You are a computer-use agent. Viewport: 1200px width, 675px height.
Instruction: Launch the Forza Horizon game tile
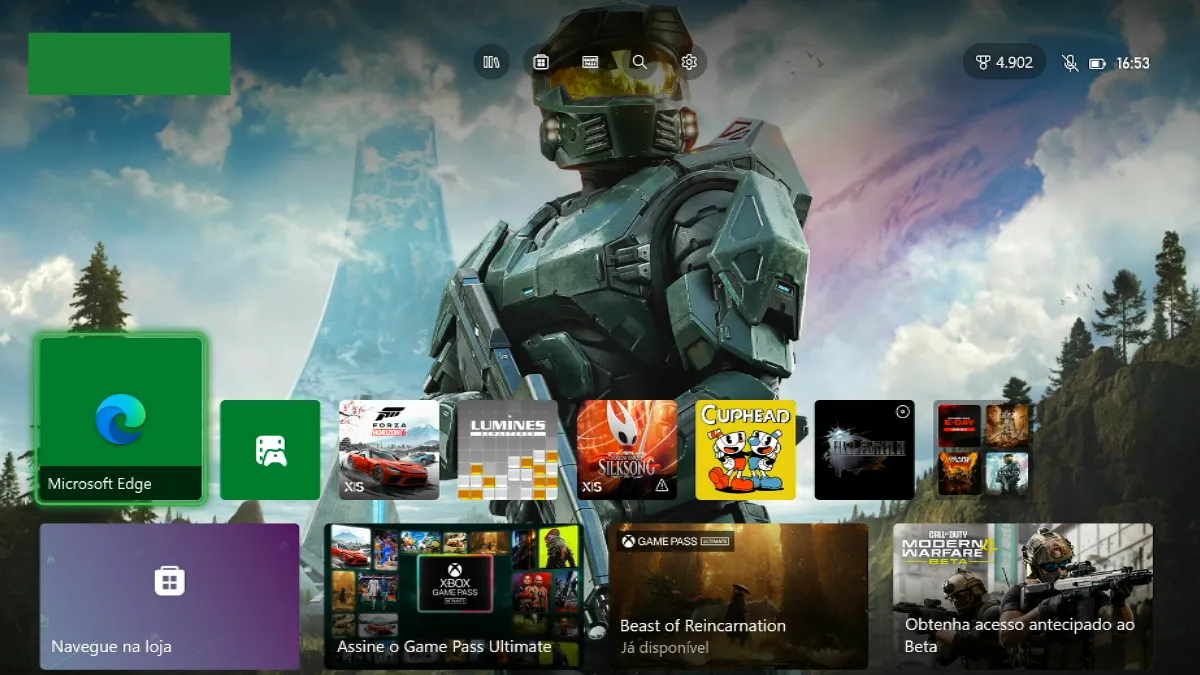[x=389, y=450]
